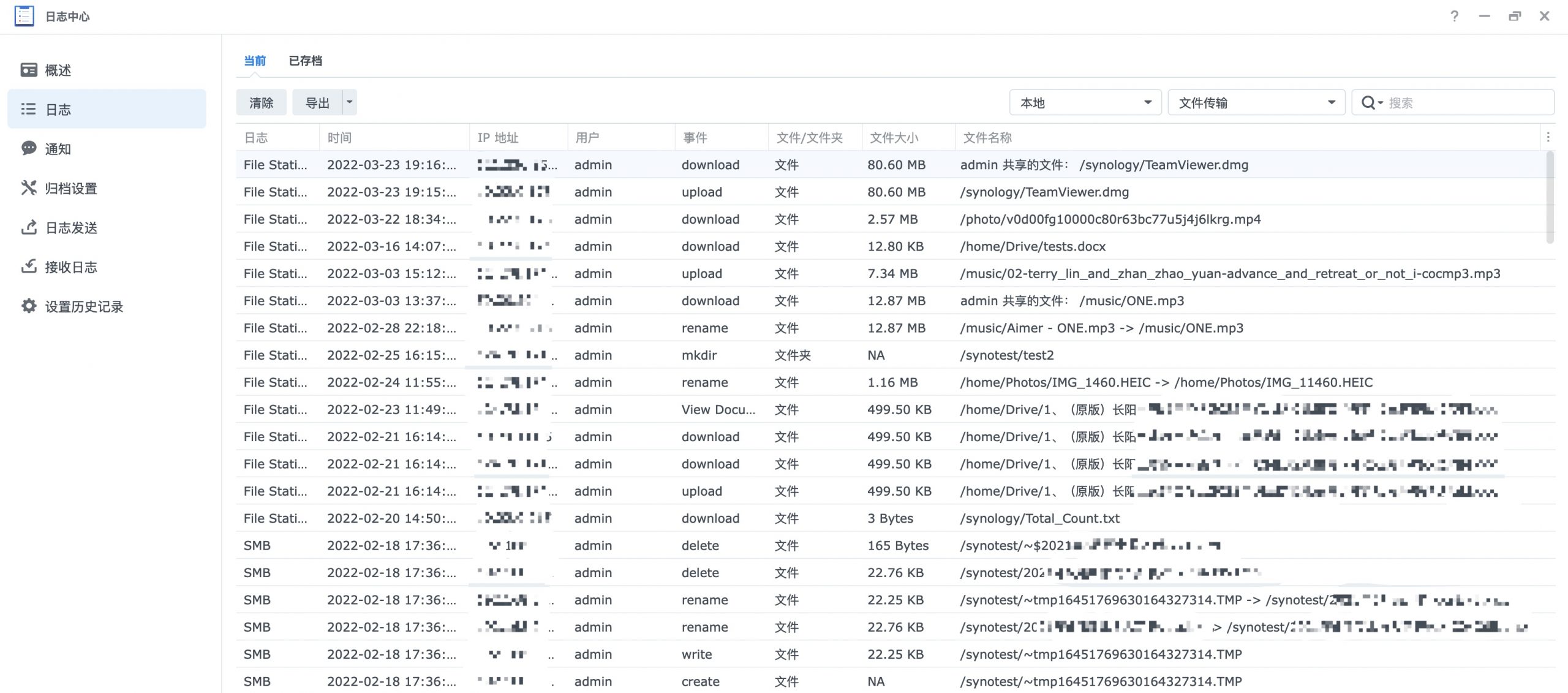Select the IMG_1460.HEIC rename row
The height and width of the screenshot is (693, 1568).
[891, 382]
